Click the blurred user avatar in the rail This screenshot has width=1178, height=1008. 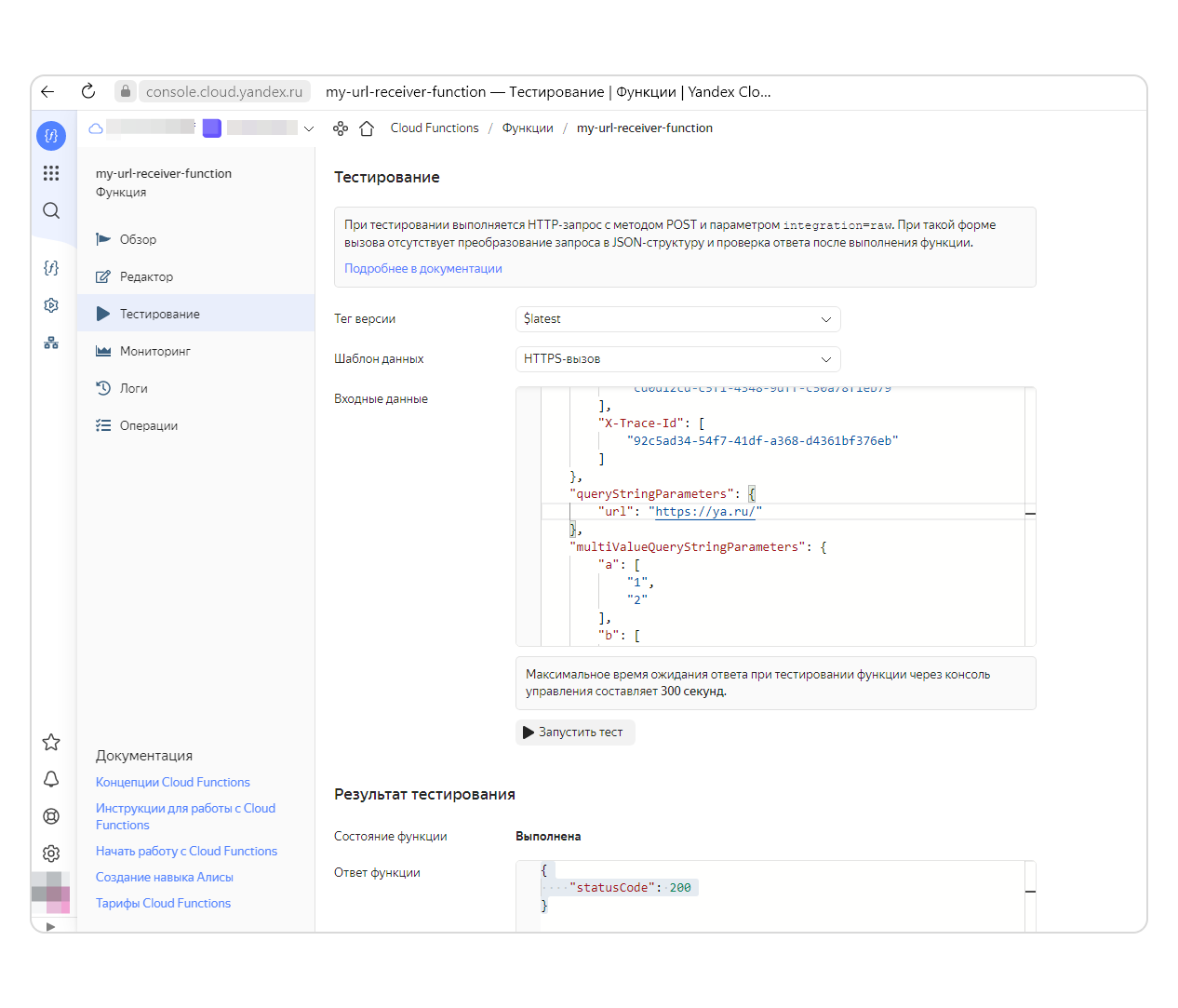tap(51, 893)
